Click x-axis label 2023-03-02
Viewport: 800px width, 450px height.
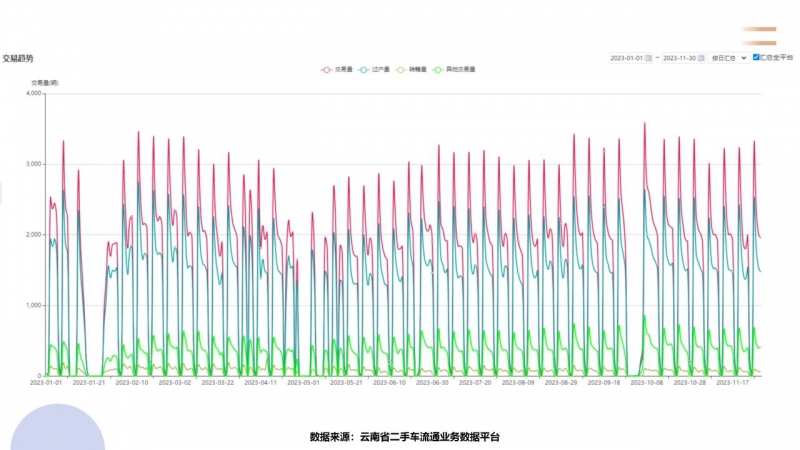(174, 383)
